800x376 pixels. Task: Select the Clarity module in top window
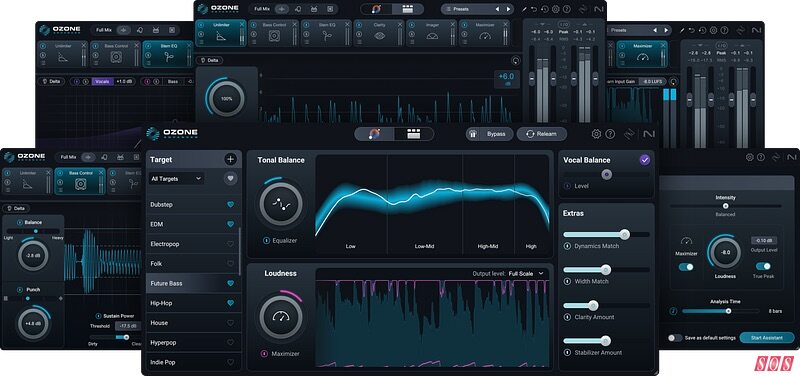coord(379,33)
